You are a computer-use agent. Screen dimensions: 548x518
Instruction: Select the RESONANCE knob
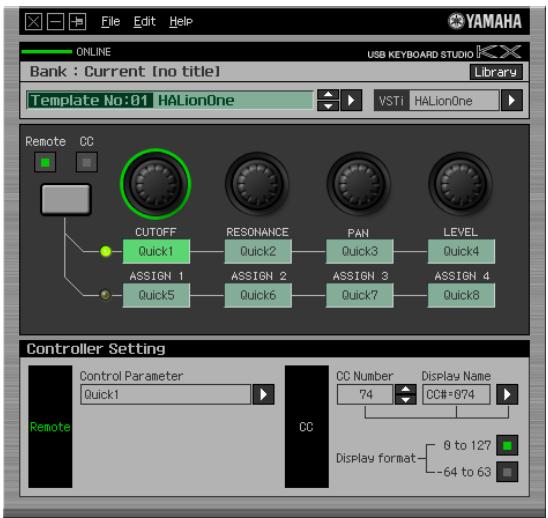click(x=257, y=184)
